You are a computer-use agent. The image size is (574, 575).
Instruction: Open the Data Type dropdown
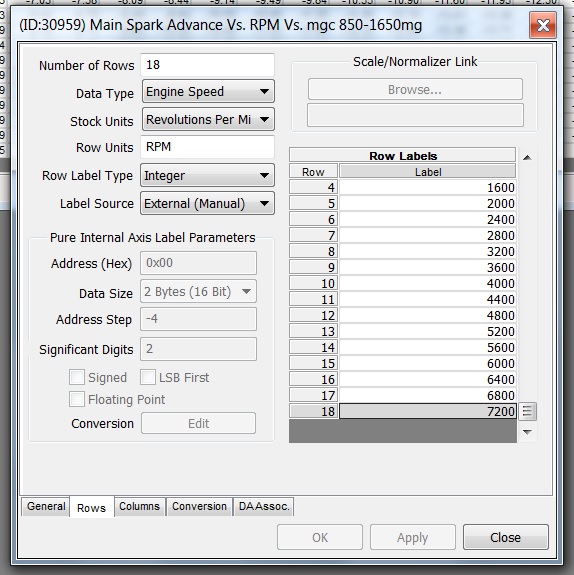[208, 91]
